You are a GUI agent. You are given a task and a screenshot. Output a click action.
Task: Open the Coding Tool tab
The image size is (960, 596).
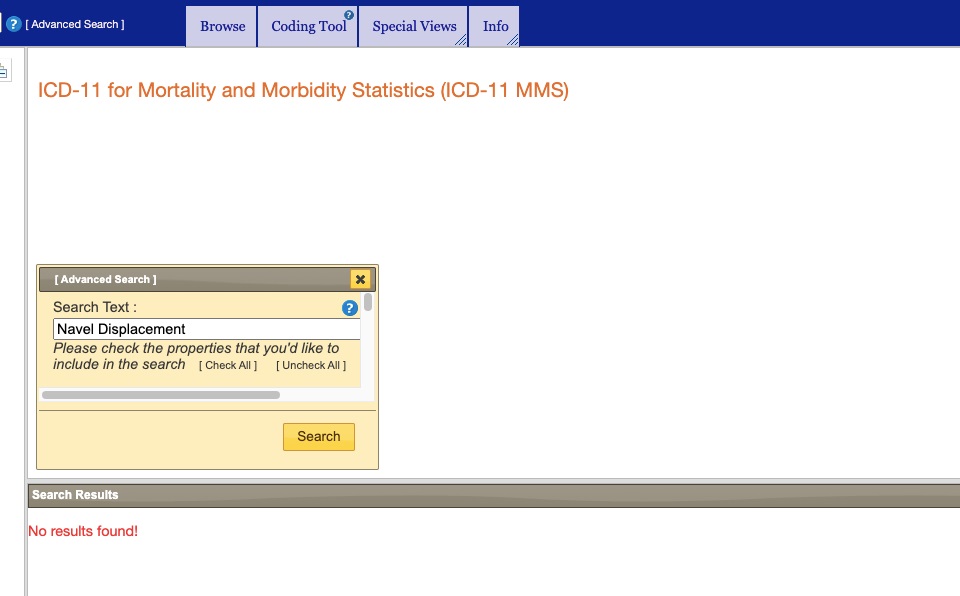pyautogui.click(x=308, y=27)
